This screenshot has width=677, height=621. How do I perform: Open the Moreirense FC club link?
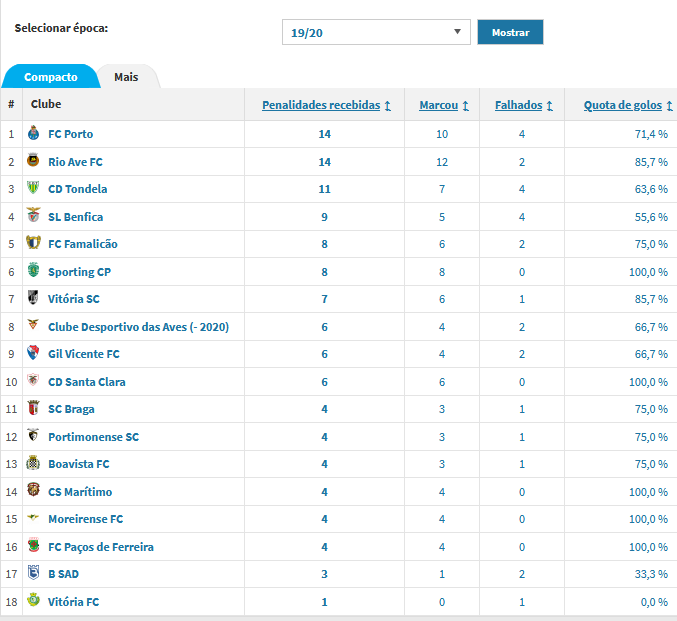point(86,519)
